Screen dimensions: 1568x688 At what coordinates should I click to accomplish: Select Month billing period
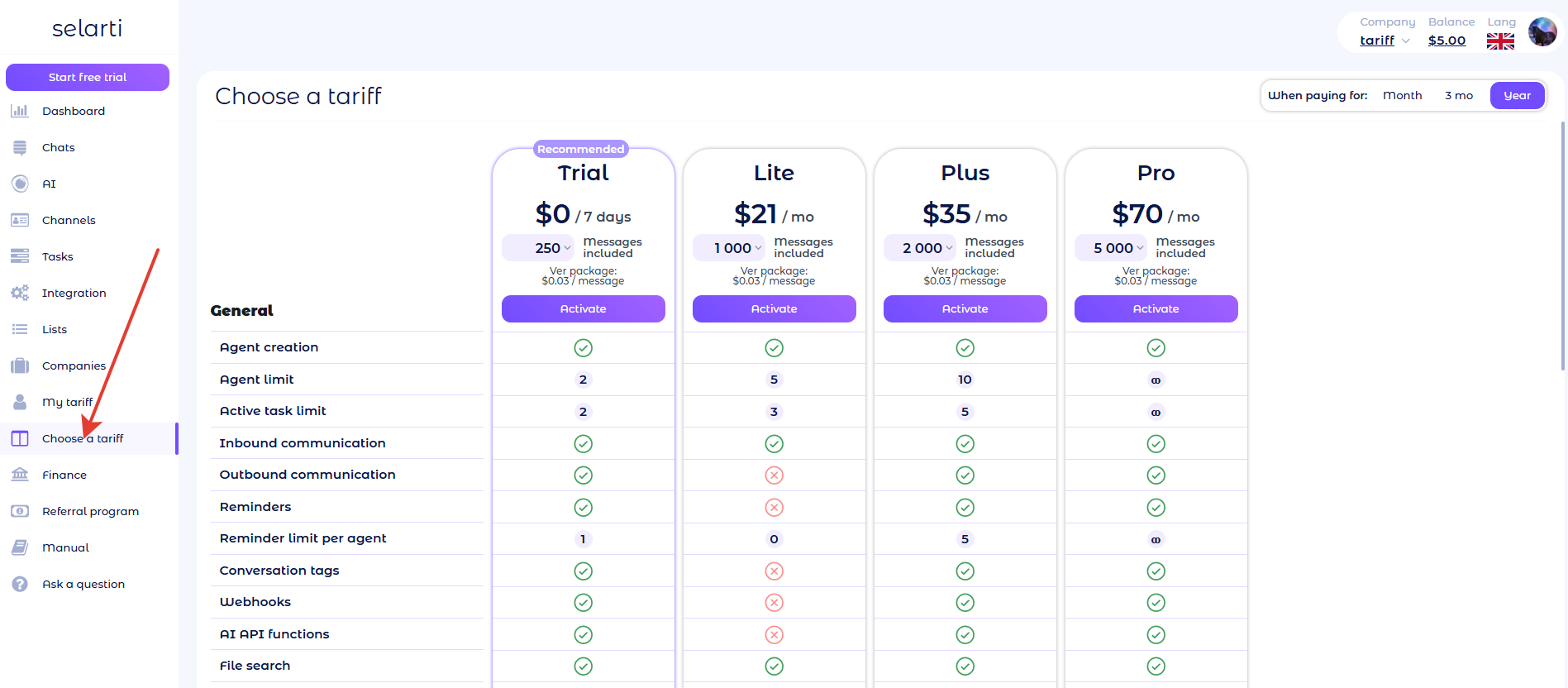coord(1402,96)
